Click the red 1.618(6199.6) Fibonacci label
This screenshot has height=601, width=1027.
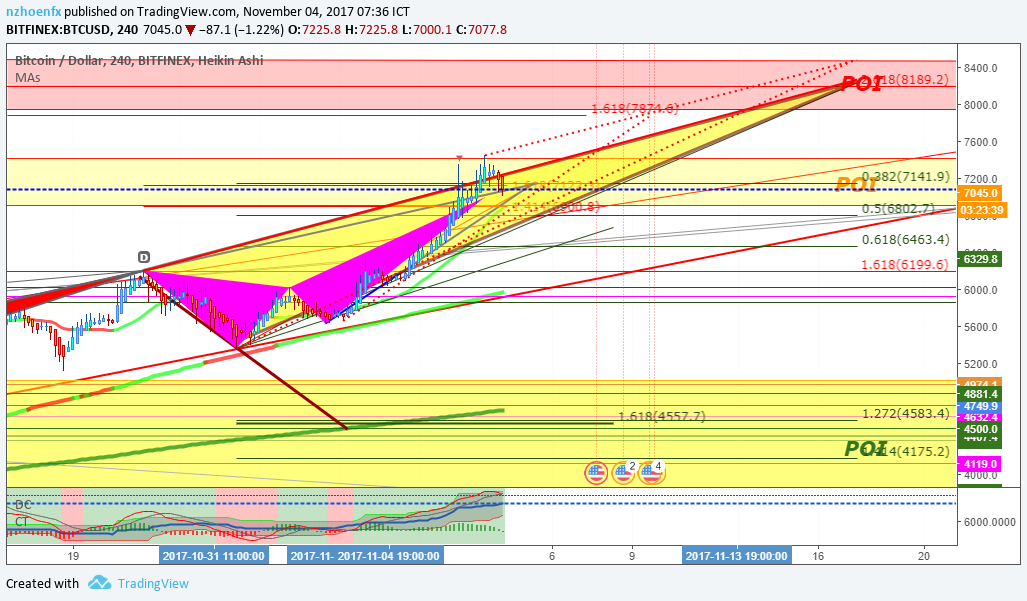(905, 264)
